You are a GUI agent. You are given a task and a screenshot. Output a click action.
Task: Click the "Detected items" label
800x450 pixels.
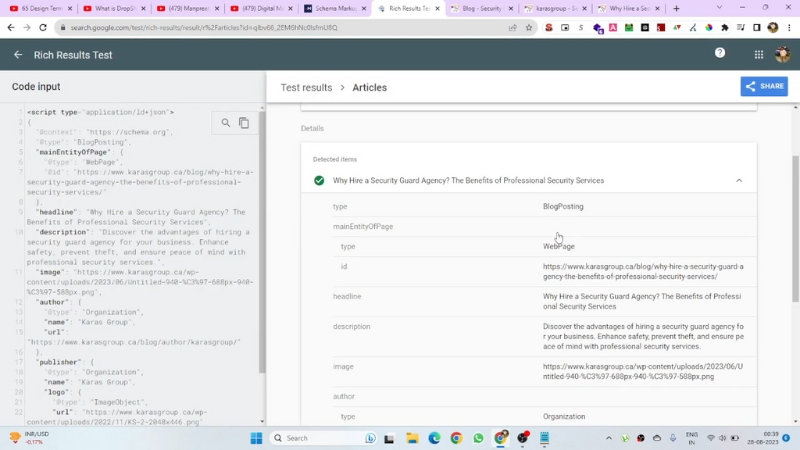(x=335, y=159)
